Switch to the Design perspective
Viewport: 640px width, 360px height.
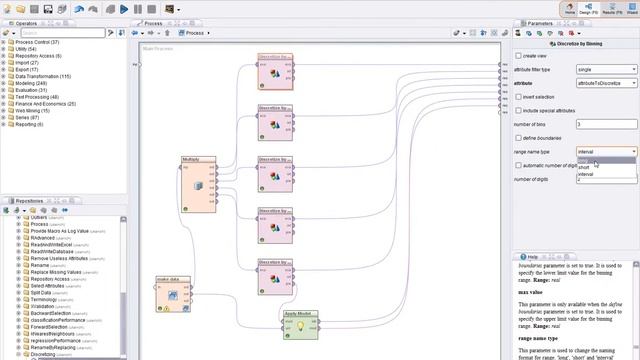[589, 9]
